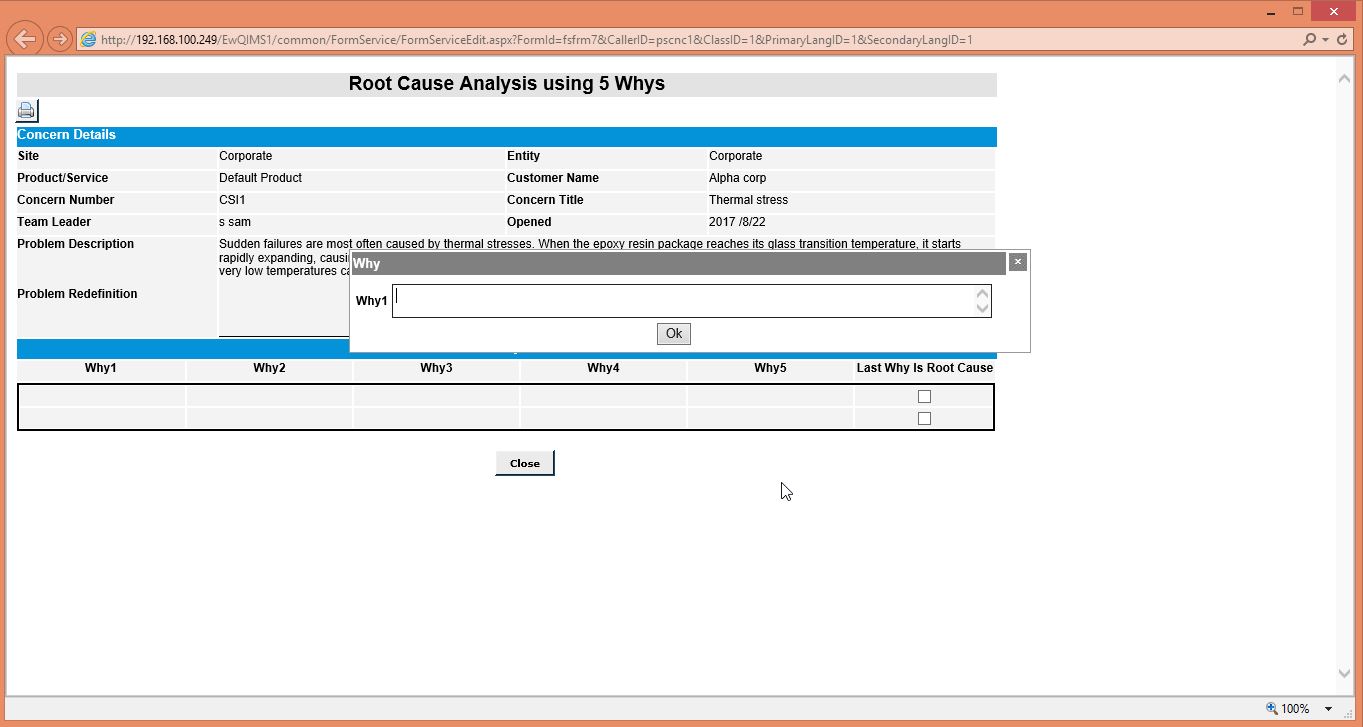
Task: Click the Internet Explorer page icon in address bar
Action: [88, 40]
